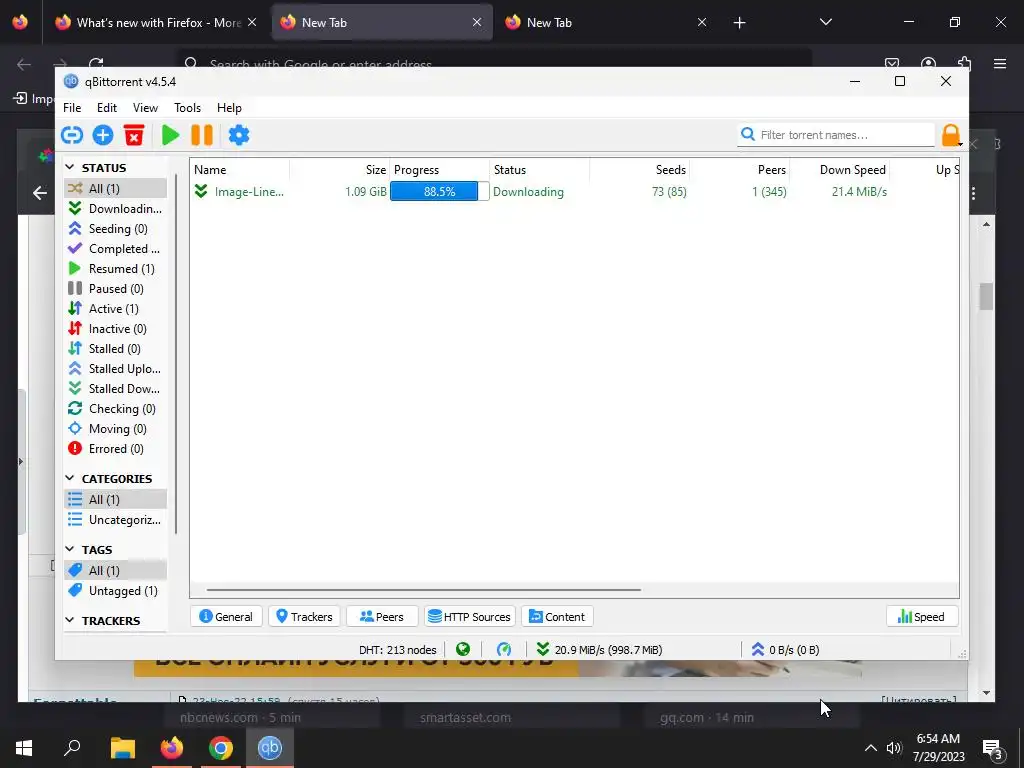Viewport: 1024px width, 768px height.
Task: Open the Help menu
Action: 229,108
